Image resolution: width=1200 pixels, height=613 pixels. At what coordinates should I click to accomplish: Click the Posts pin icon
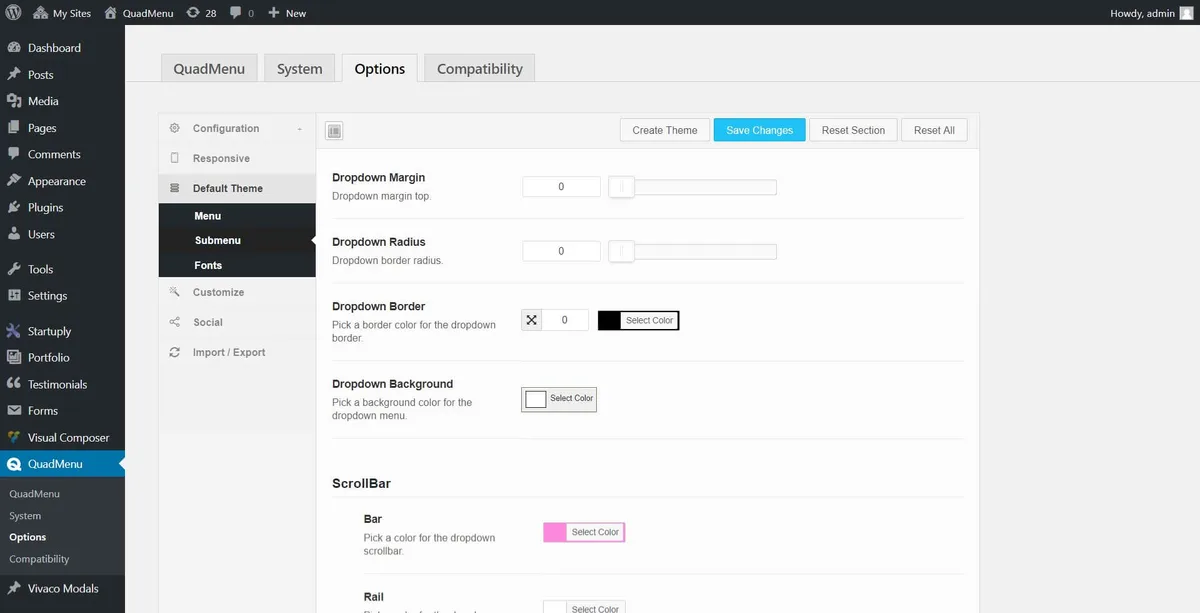14,74
